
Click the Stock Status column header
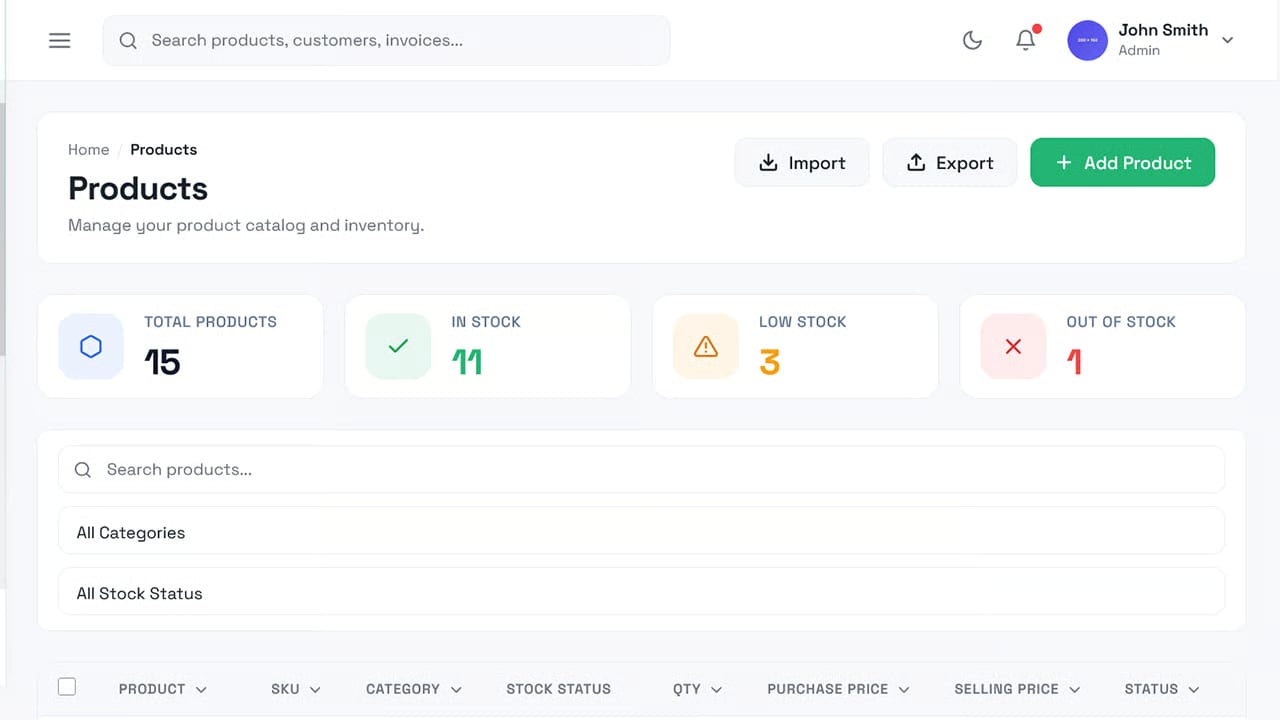point(558,689)
